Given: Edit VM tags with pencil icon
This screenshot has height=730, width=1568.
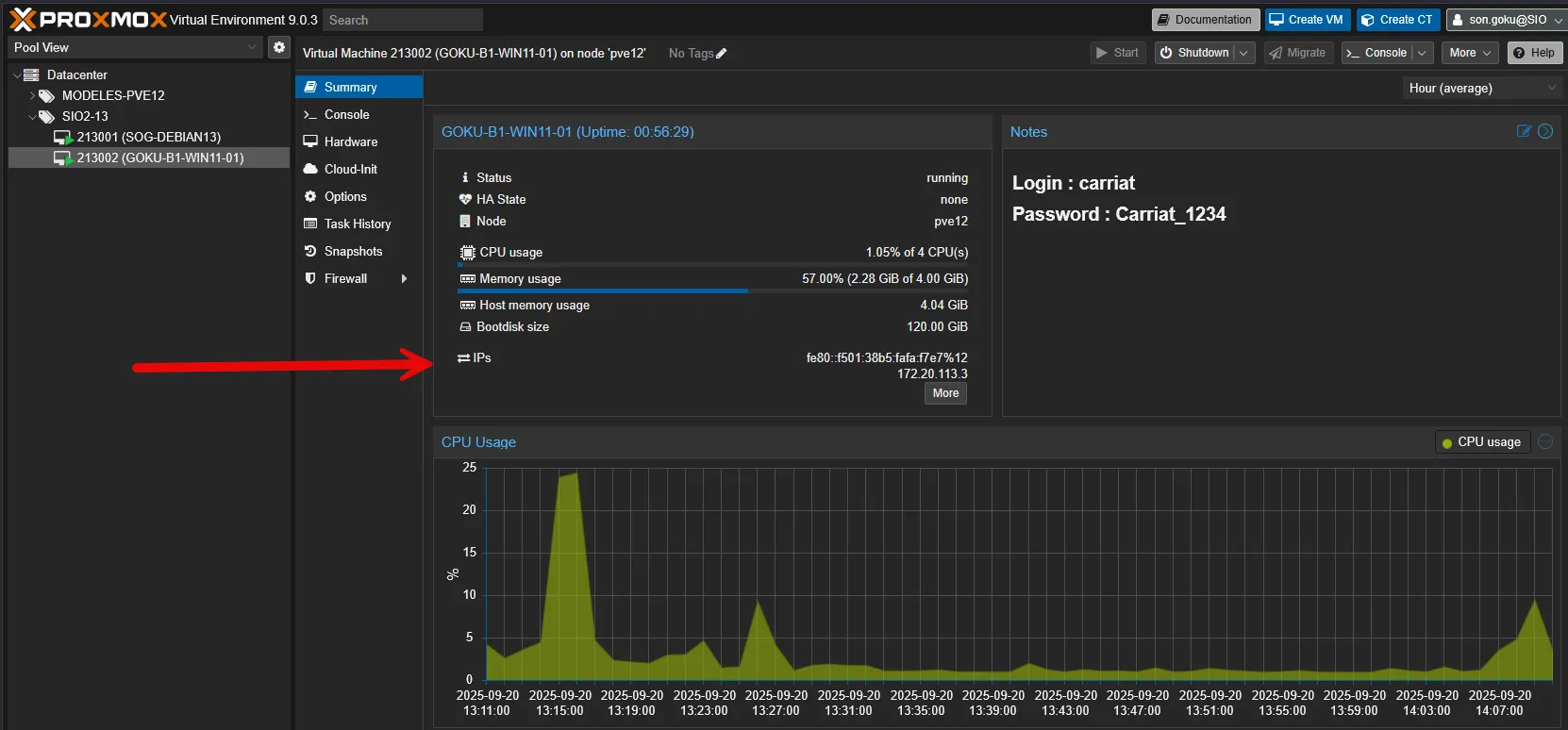Looking at the screenshot, I should tap(722, 54).
